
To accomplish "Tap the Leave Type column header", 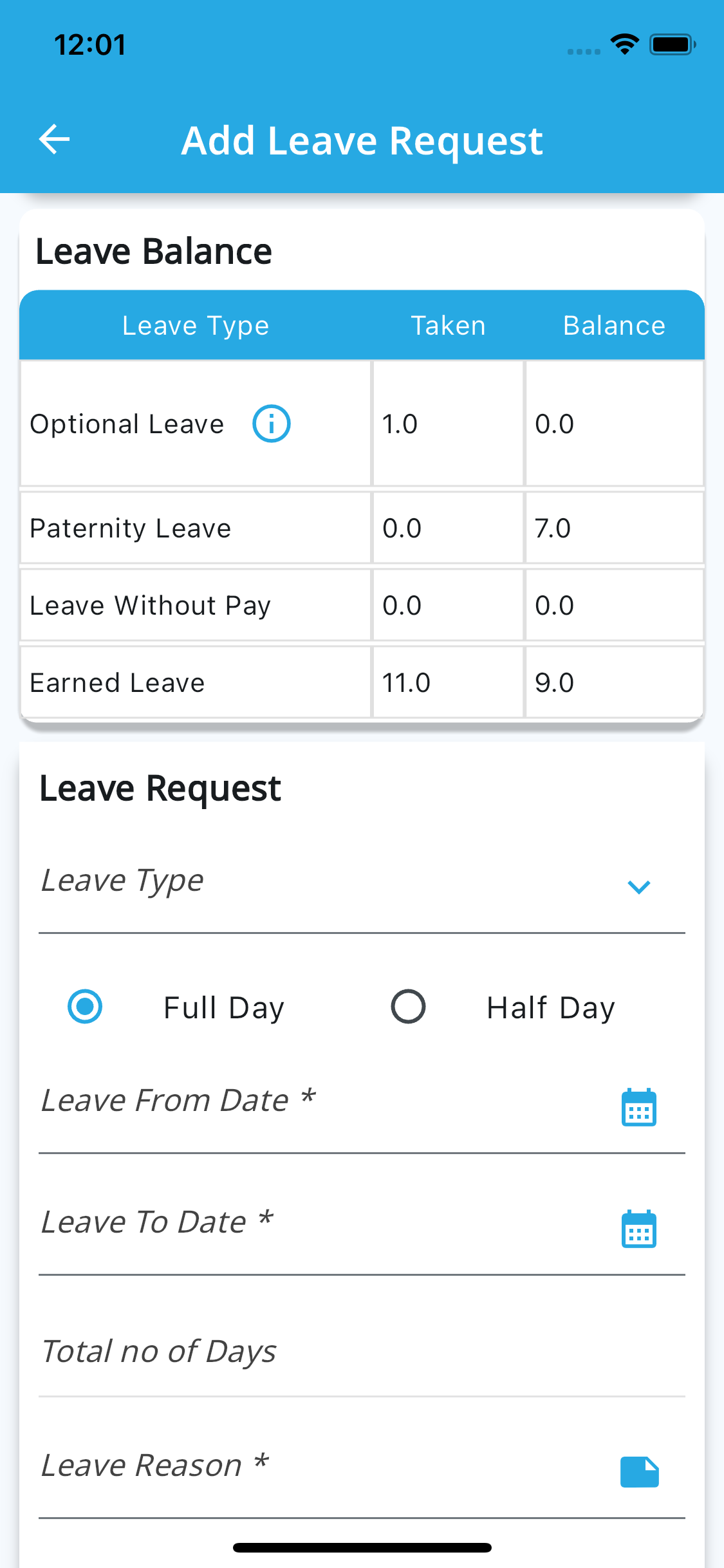I will [x=196, y=326].
